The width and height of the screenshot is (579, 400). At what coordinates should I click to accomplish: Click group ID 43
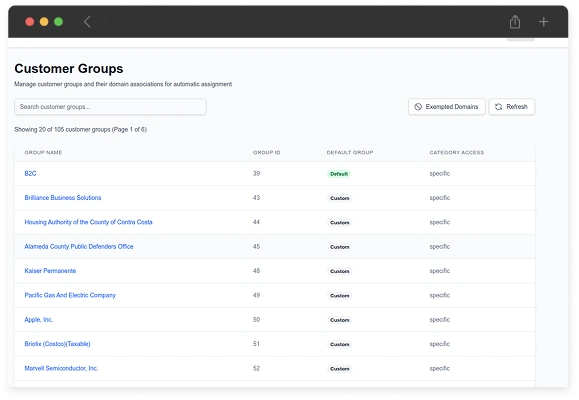[256, 198]
